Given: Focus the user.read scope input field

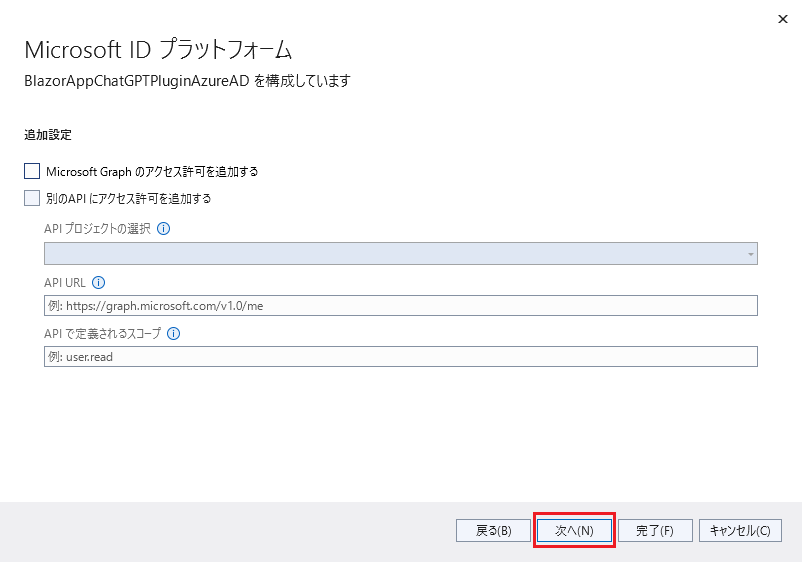Looking at the screenshot, I should pos(400,357).
